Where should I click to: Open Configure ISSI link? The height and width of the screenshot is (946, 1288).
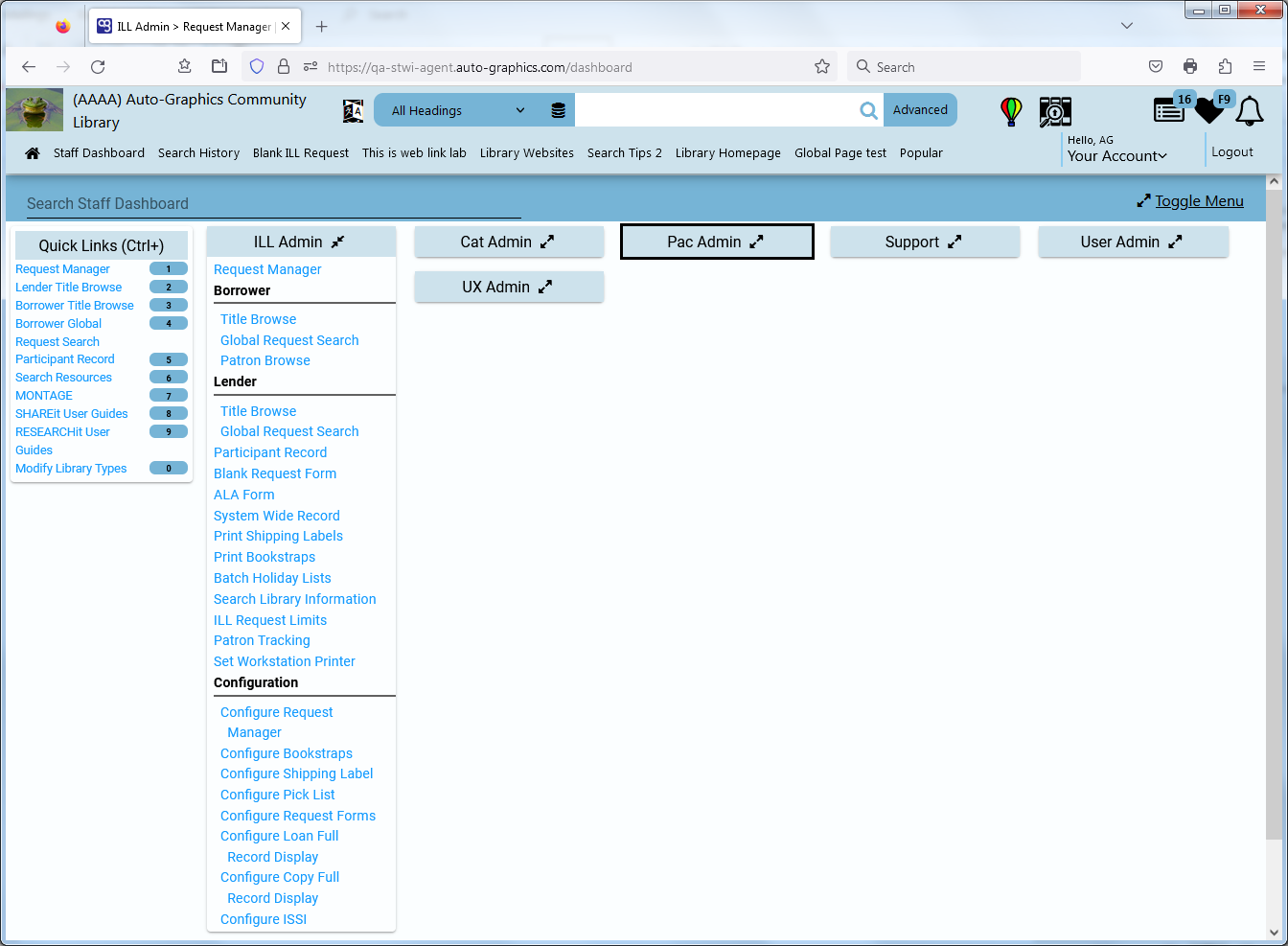click(264, 919)
